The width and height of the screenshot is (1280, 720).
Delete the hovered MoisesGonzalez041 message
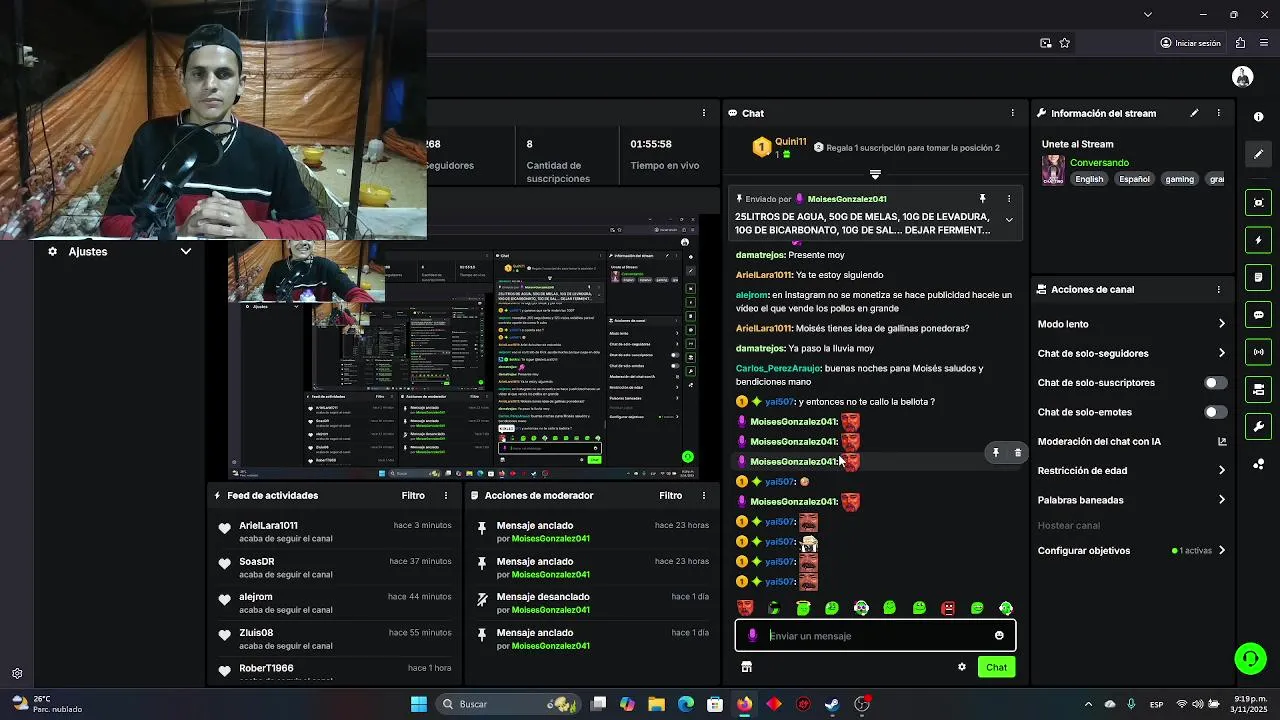pyautogui.click(x=1018, y=453)
